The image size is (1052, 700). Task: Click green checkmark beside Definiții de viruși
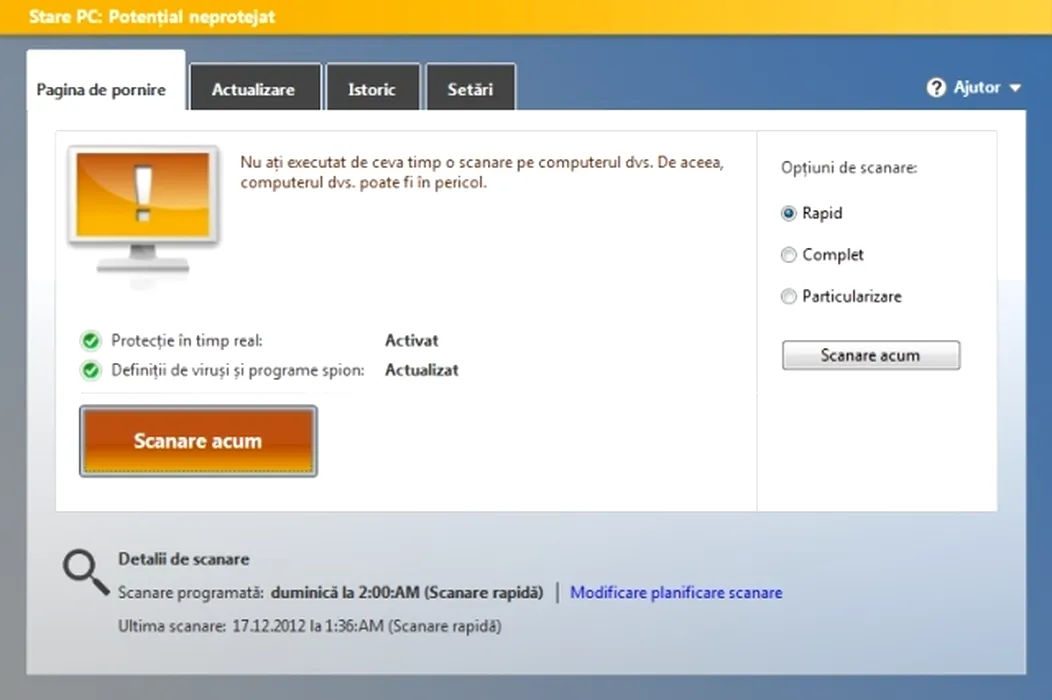pos(92,371)
